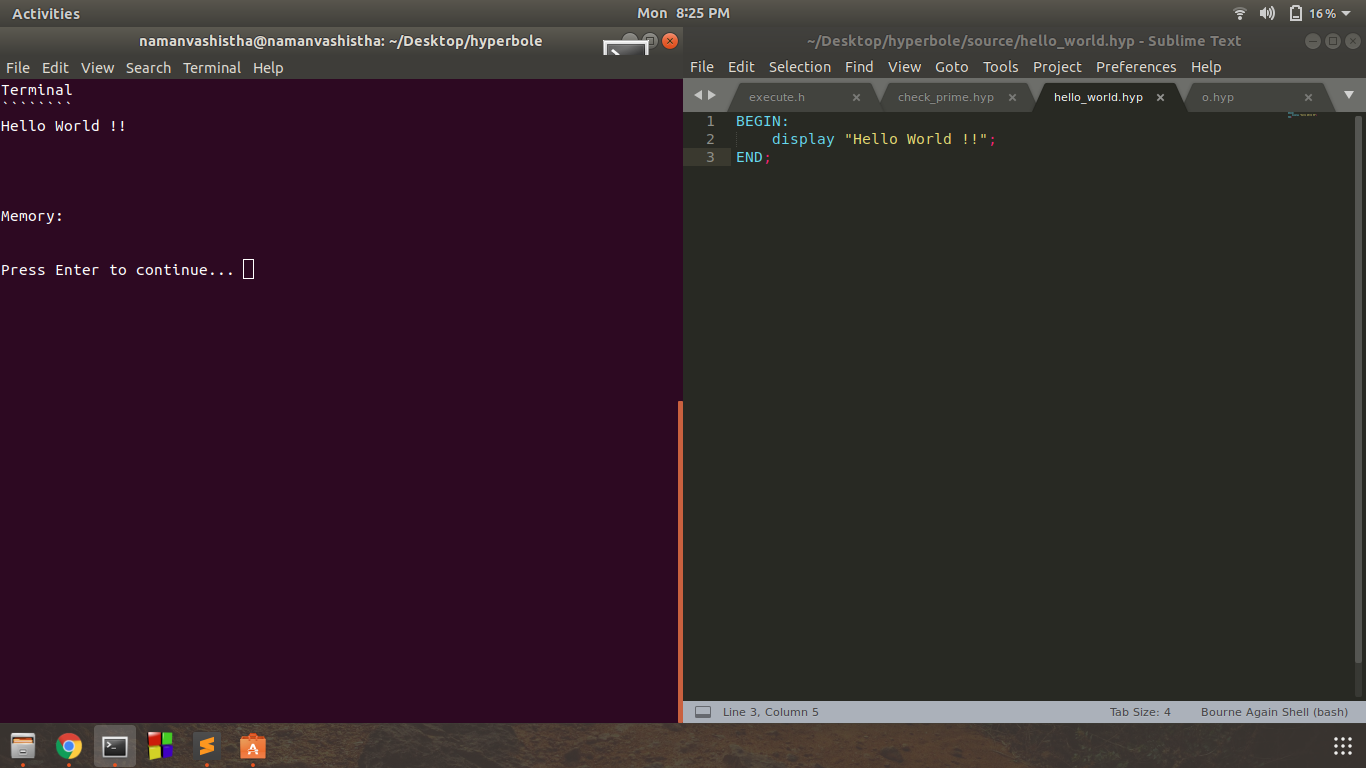The width and height of the screenshot is (1366, 768).
Task: Open Sublime Tools menu
Action: click(x=1000, y=67)
